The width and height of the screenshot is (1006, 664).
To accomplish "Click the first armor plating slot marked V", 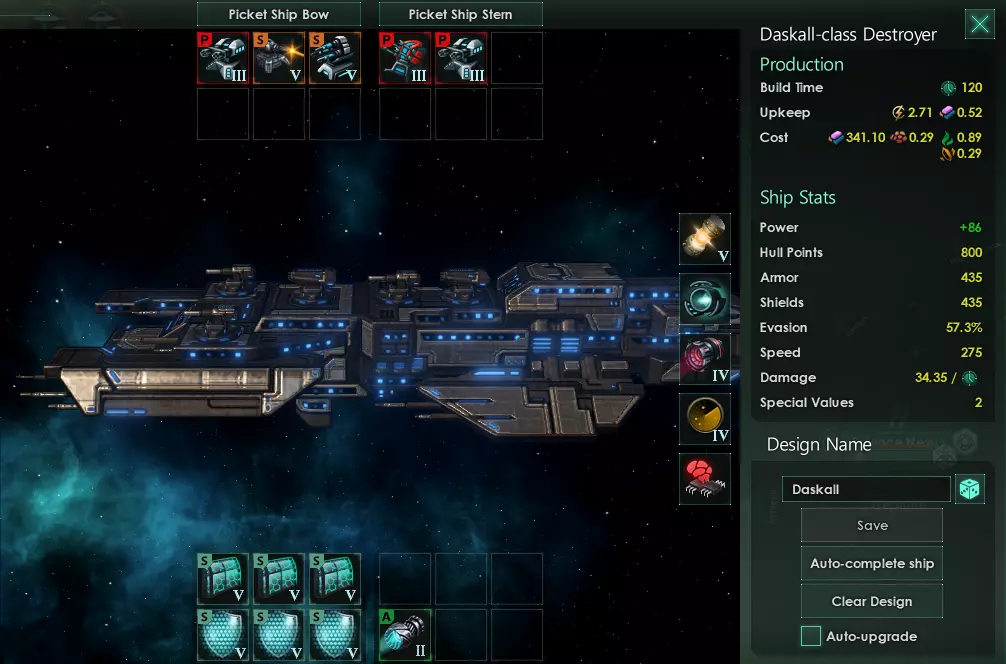I will 223,579.
